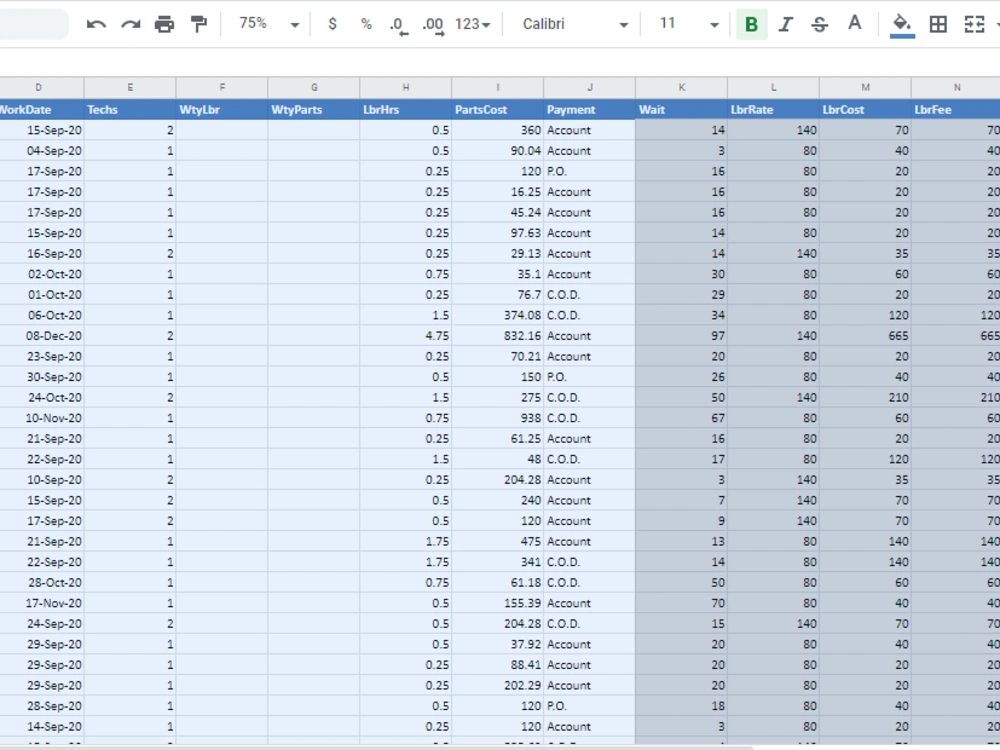Open the text color A icon
The width and height of the screenshot is (1000, 750).
(x=855, y=24)
